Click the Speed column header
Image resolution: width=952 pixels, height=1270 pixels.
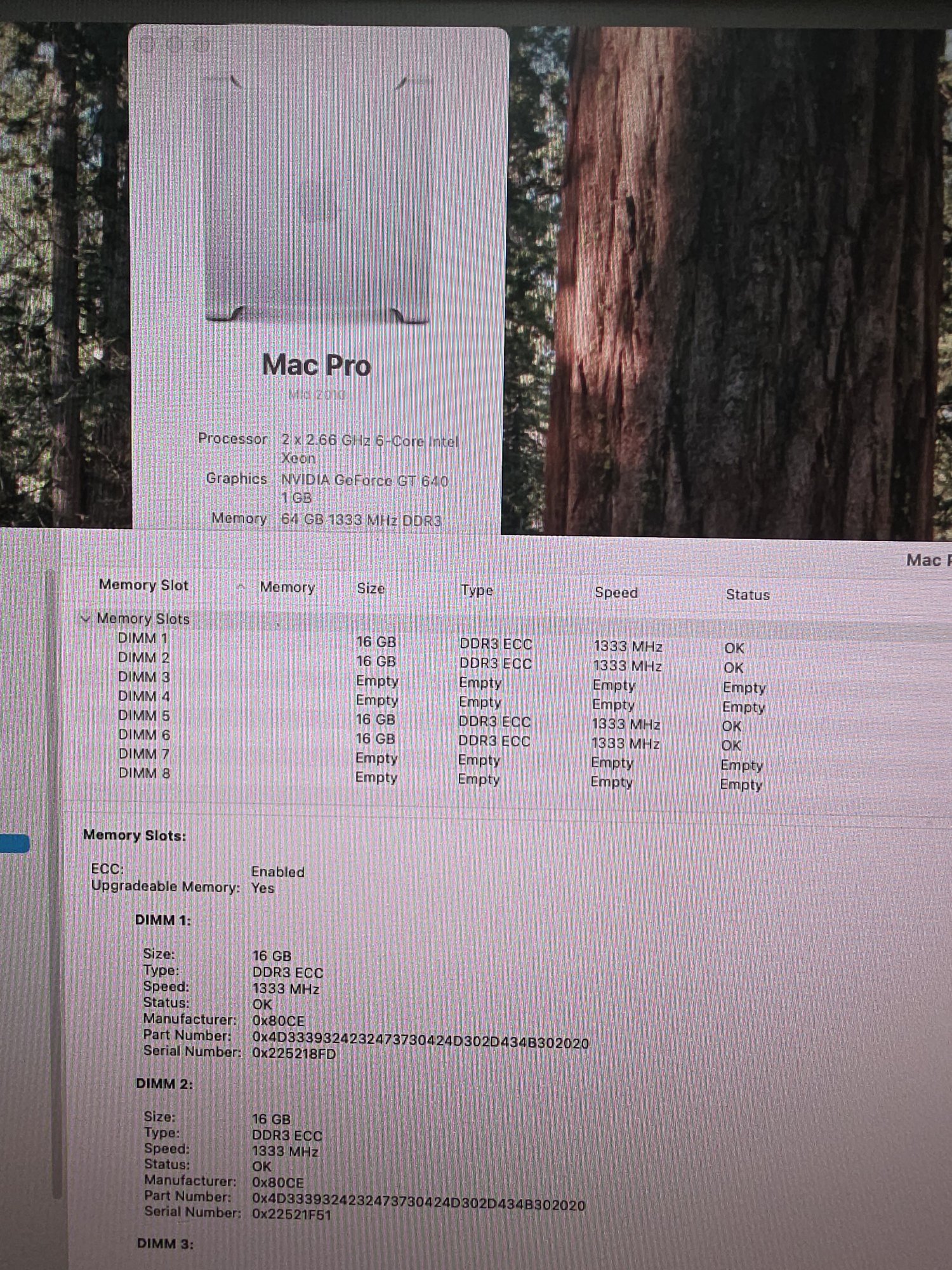(616, 592)
